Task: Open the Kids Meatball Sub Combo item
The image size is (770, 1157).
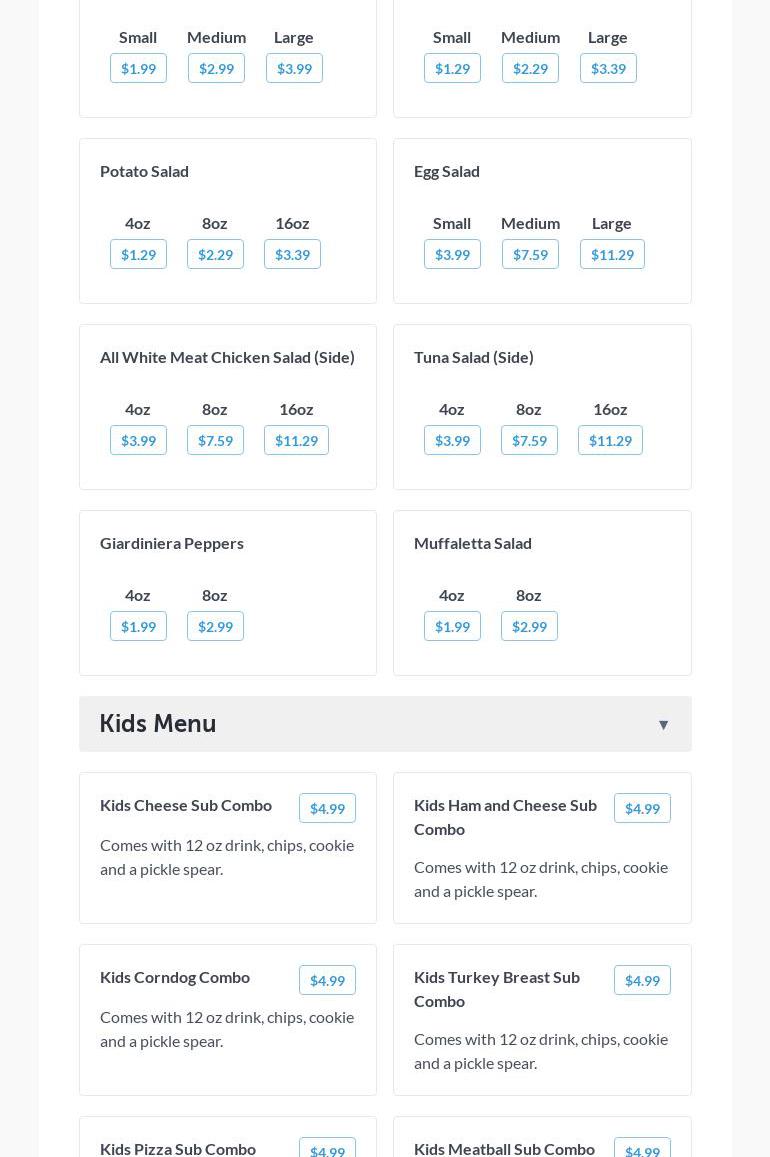Action: (504, 1149)
